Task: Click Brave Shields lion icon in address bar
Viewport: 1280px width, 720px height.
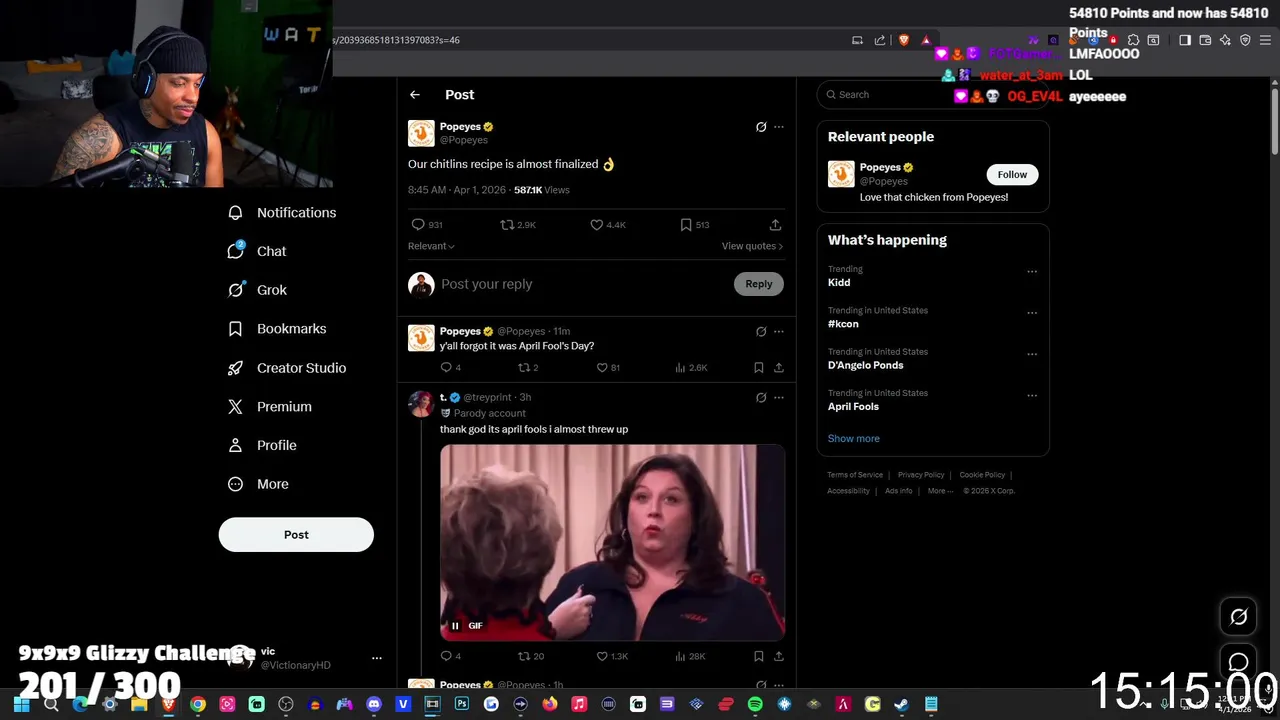Action: [x=904, y=40]
